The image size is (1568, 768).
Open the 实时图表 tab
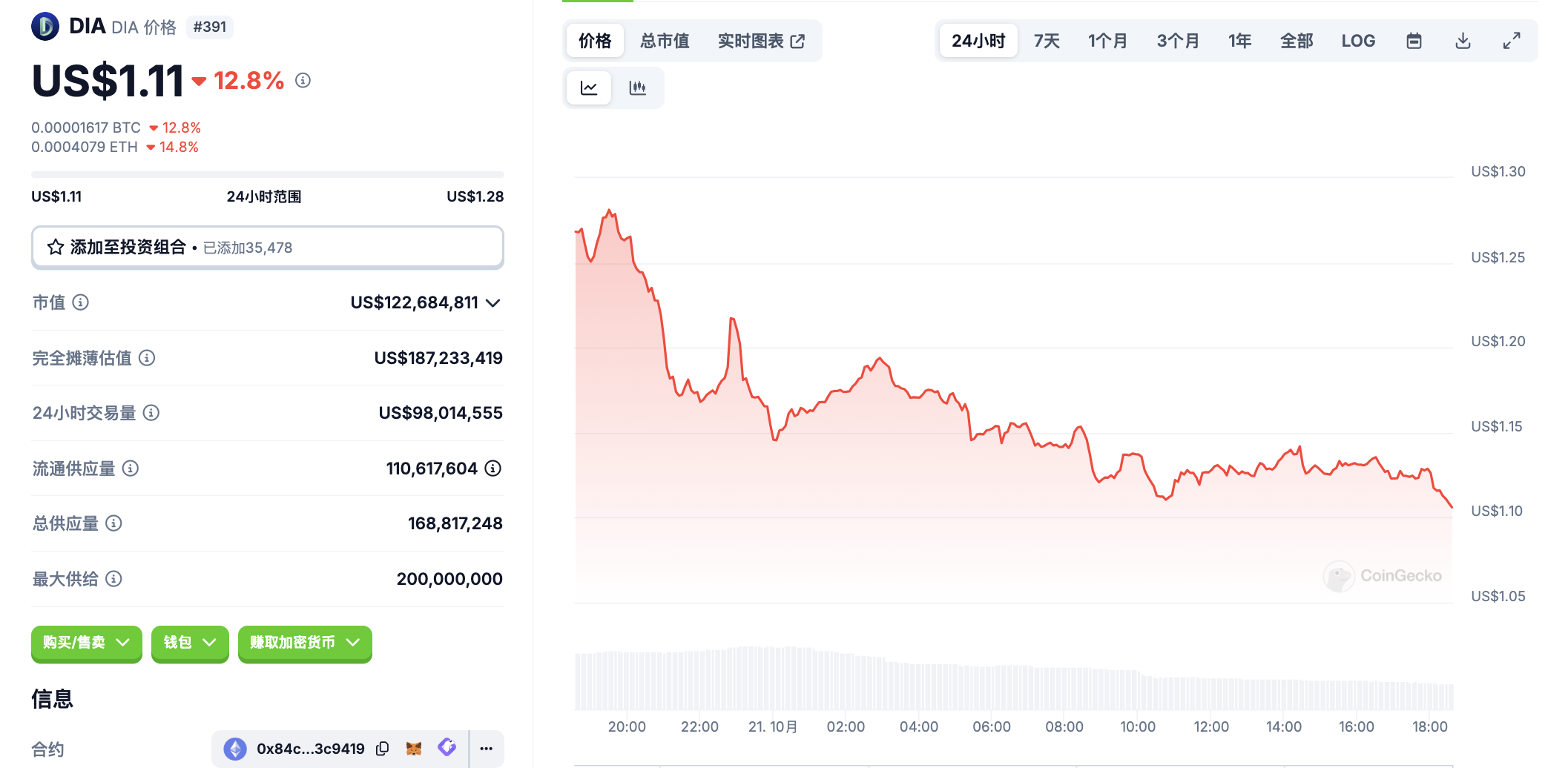pyautogui.click(x=761, y=41)
